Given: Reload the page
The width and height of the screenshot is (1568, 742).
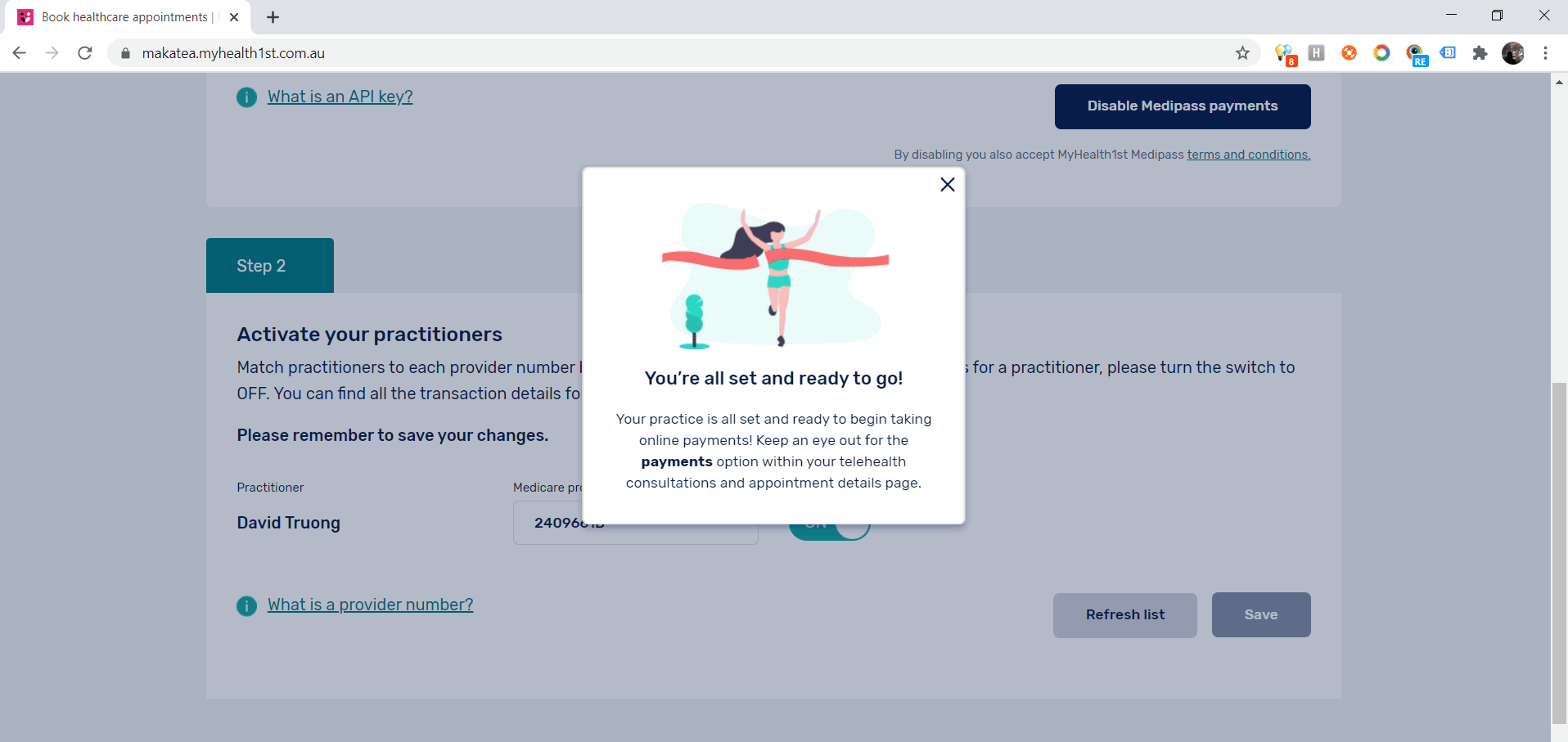Looking at the screenshot, I should [85, 53].
